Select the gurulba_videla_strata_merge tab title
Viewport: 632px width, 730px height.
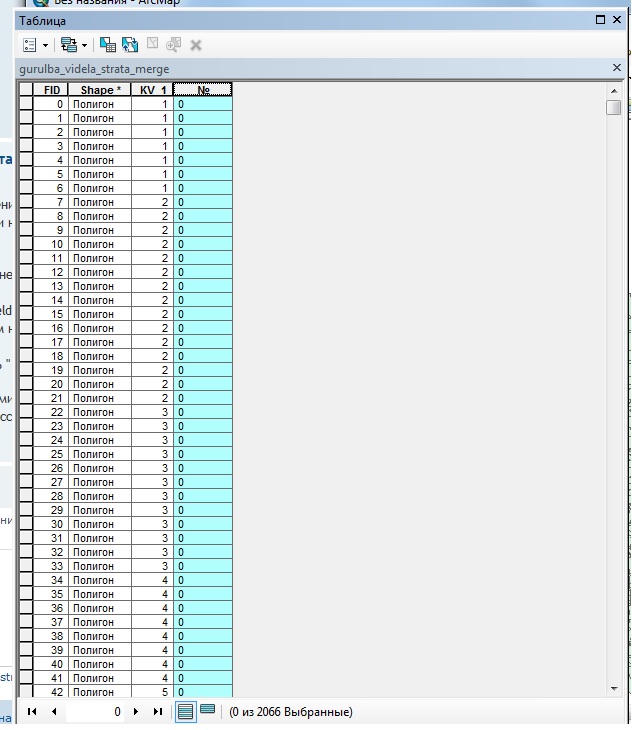(94, 69)
